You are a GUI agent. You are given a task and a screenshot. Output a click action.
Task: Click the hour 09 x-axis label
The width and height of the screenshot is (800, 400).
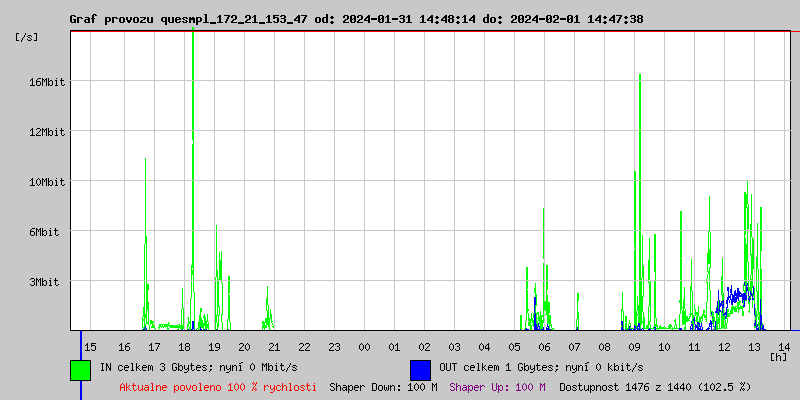[x=634, y=346]
